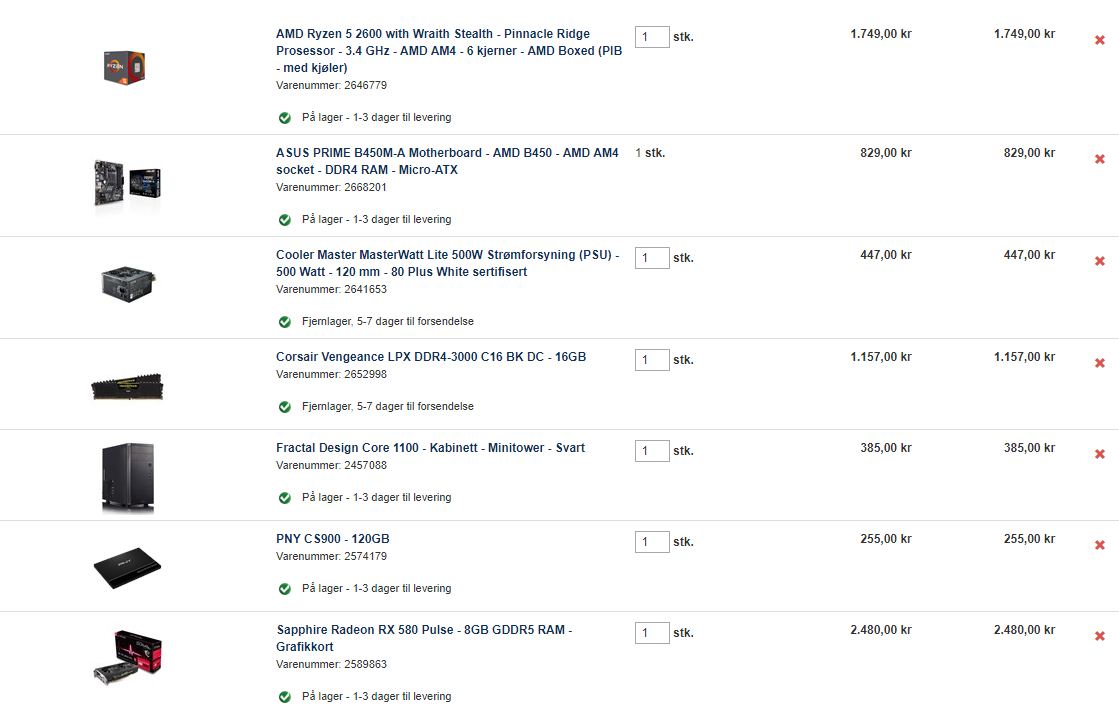Remove ASUS PRIME B450M-A motherboard from cart

pyautogui.click(x=1100, y=159)
